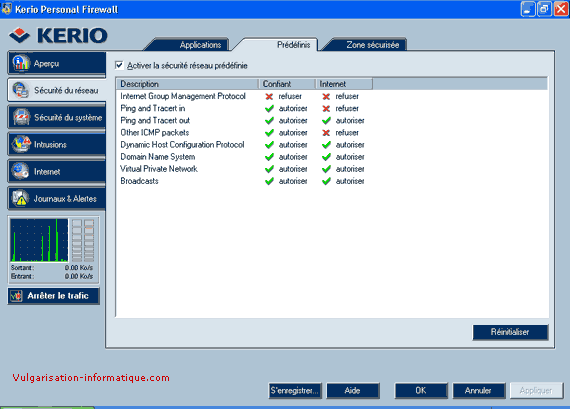Click the Confiant column header
570x409 pixels.
[287, 84]
